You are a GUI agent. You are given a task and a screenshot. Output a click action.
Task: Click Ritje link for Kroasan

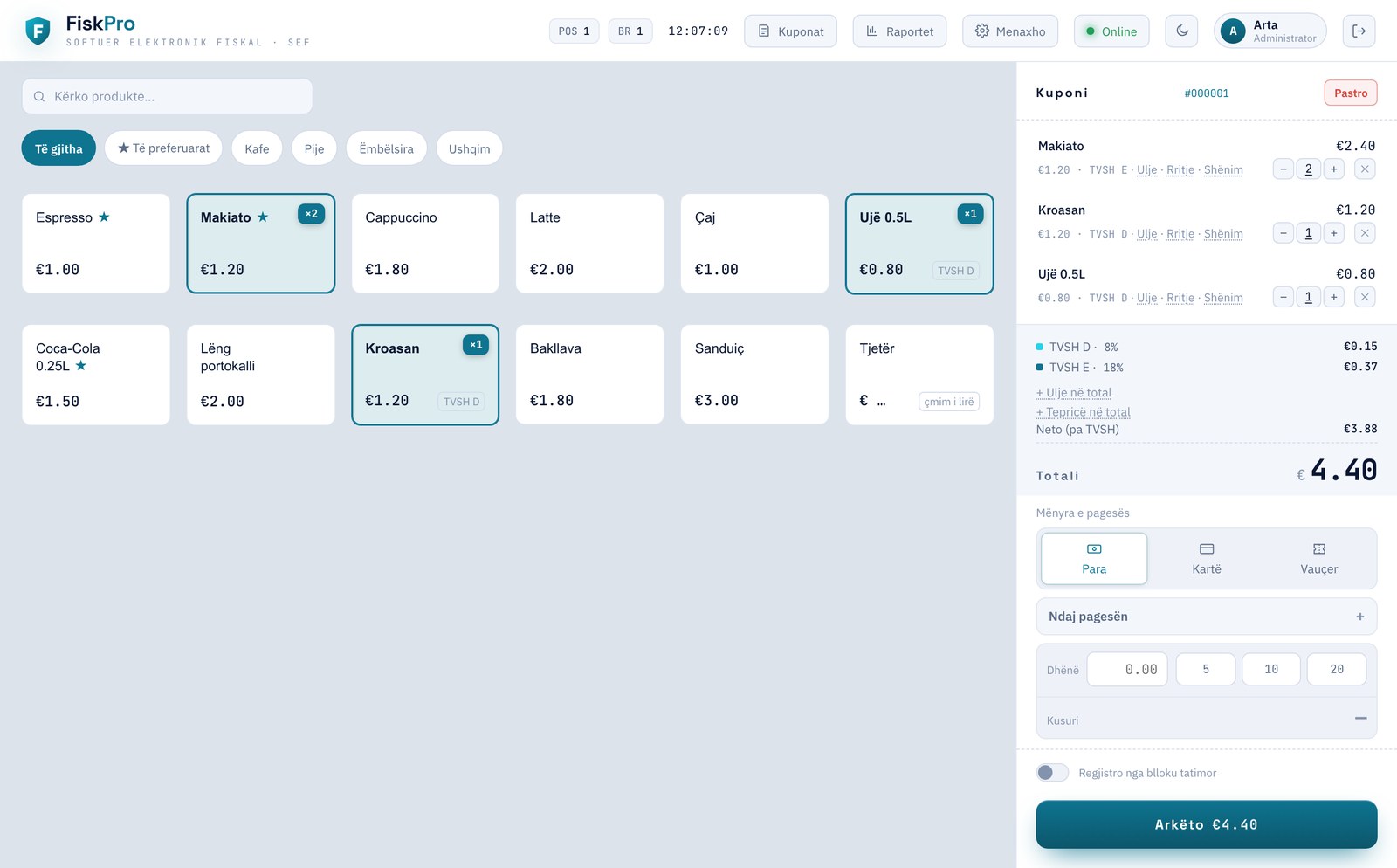tap(1180, 234)
